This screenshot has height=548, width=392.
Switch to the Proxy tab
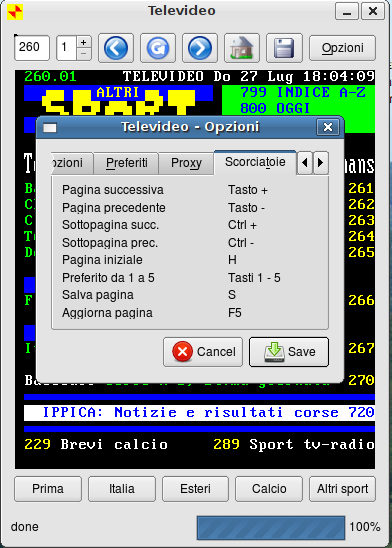click(186, 163)
